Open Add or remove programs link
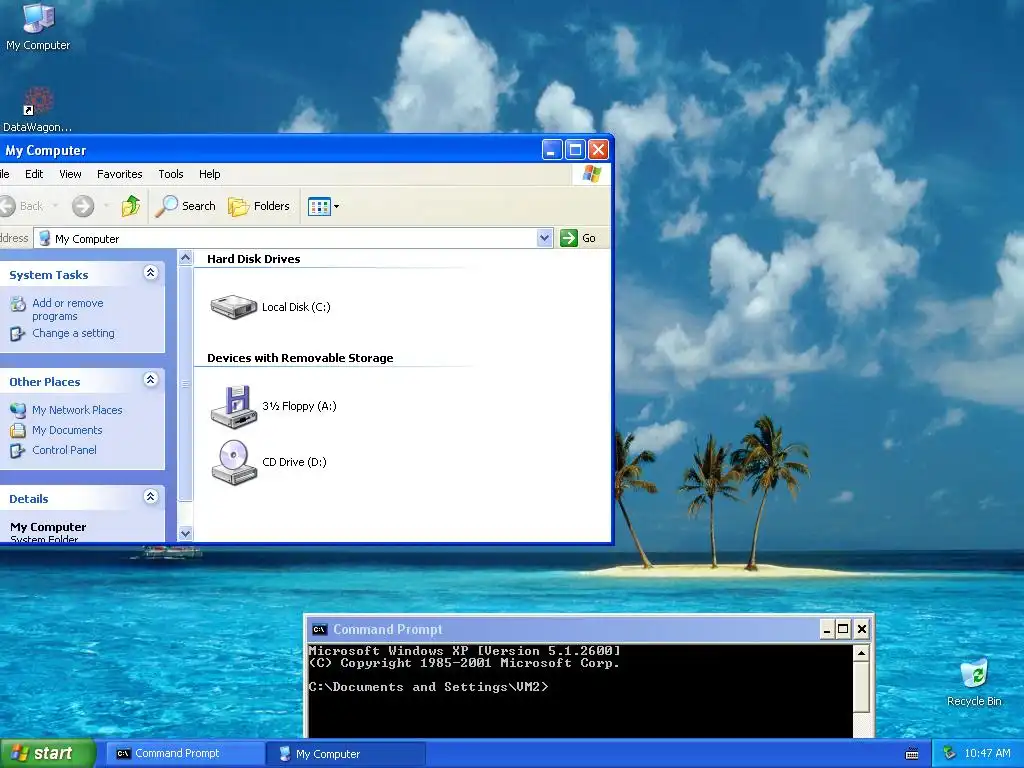The height and width of the screenshot is (768, 1024). (68, 310)
